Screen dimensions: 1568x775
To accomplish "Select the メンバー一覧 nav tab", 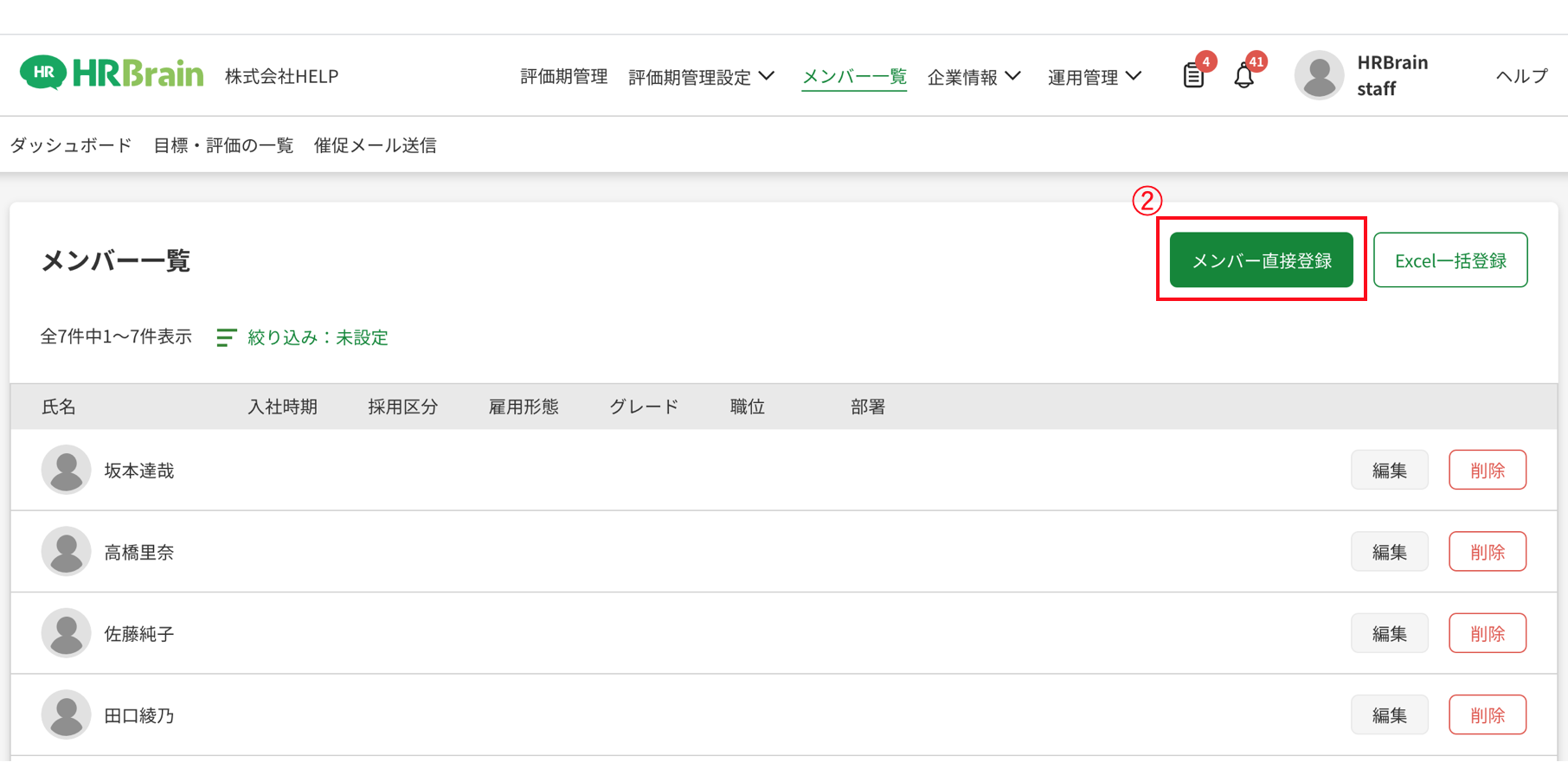I will pyautogui.click(x=854, y=76).
